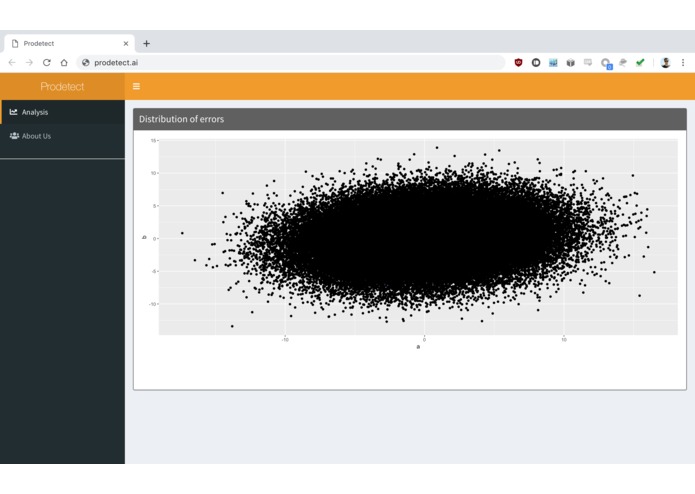Open the Chrome three-dot menu
Screen dimensions: 695x494
coord(683,62)
